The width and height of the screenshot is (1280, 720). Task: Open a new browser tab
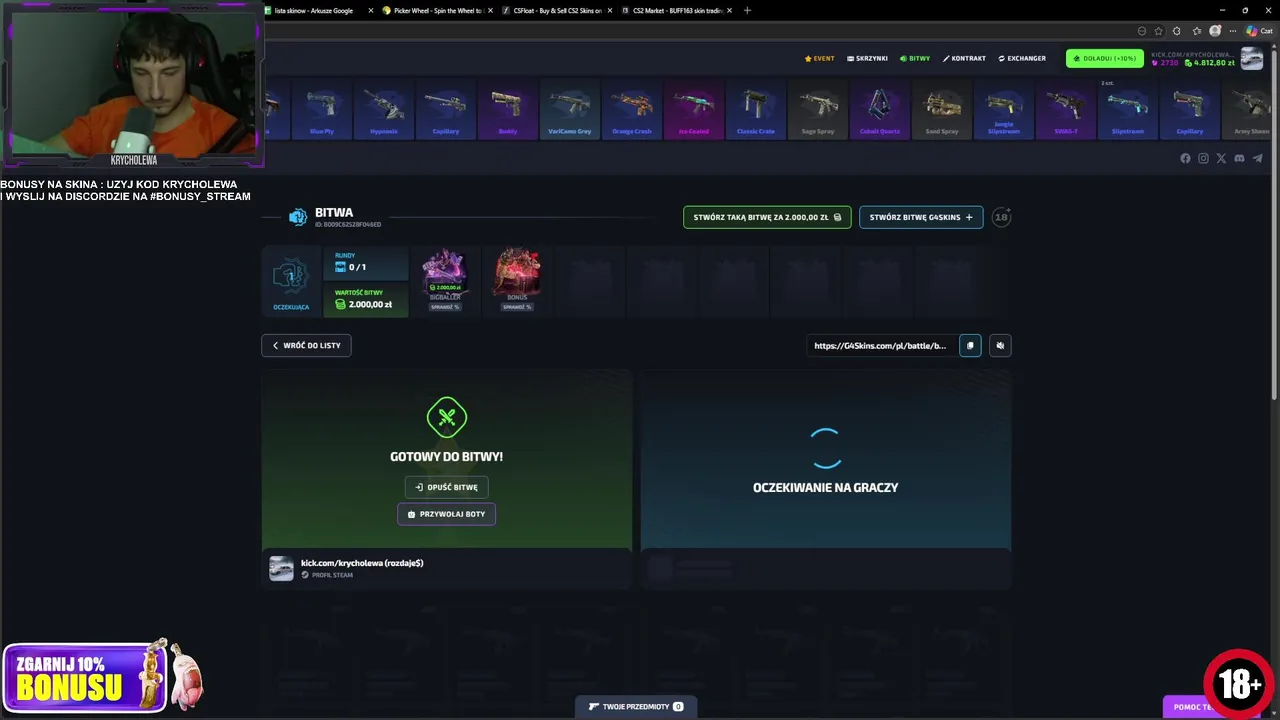click(x=747, y=10)
